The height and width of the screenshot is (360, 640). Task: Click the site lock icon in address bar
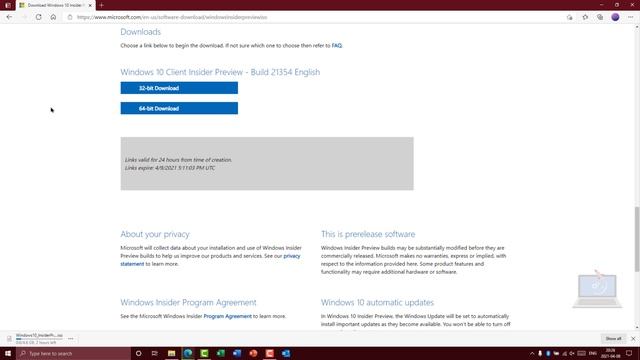[70, 17]
